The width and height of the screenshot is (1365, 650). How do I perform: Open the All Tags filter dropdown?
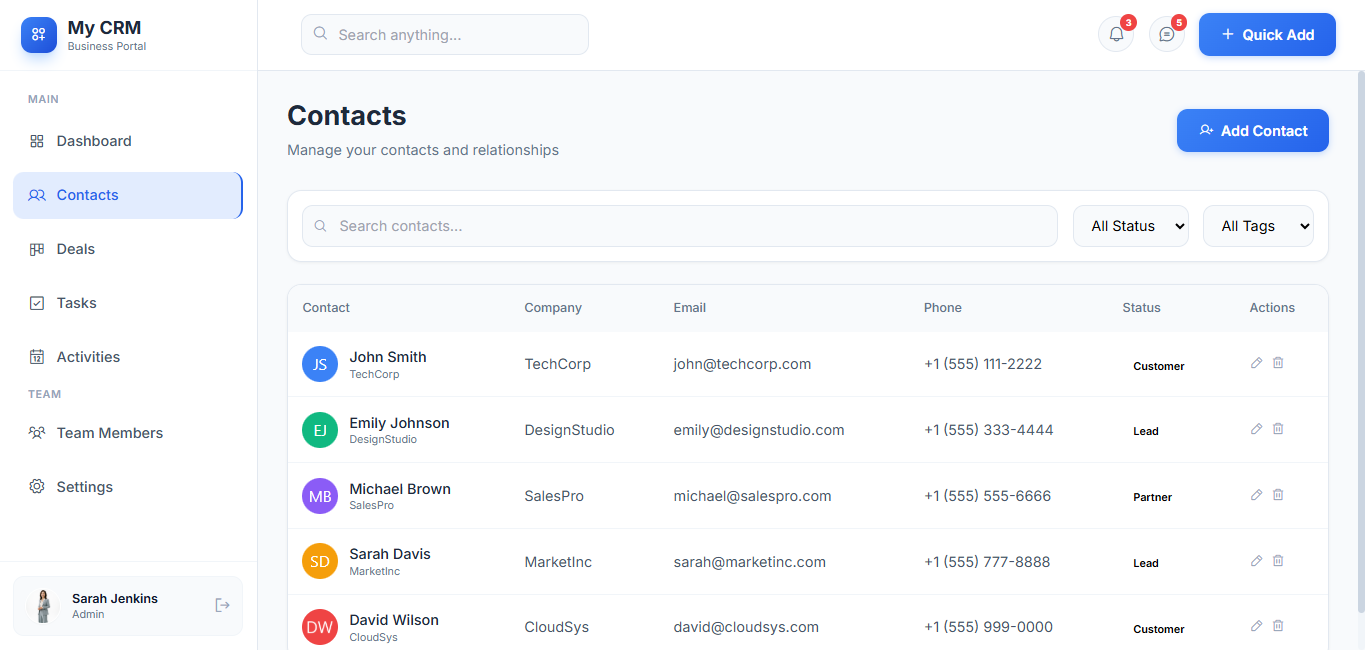(x=1258, y=226)
